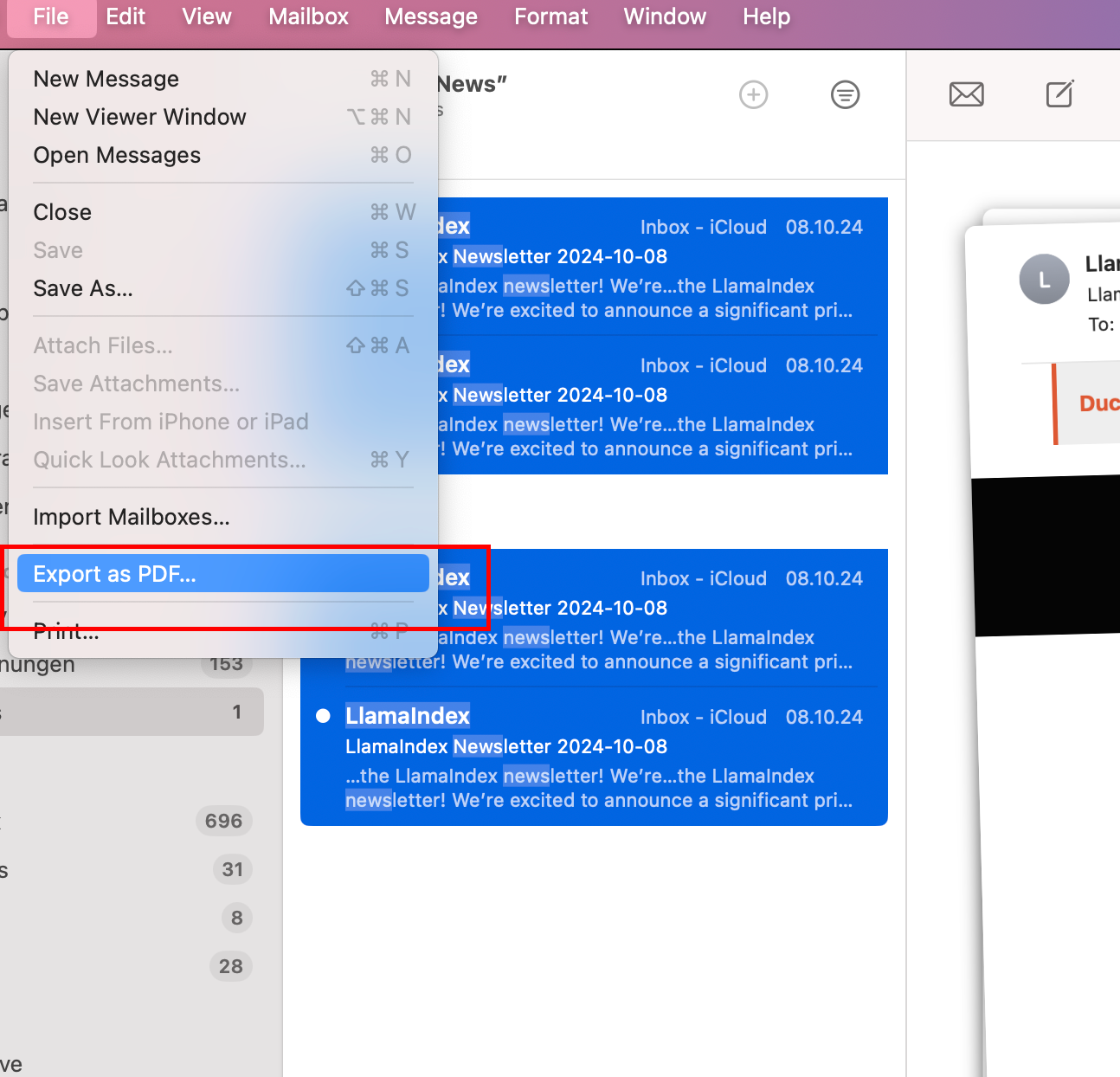This screenshot has width=1120, height=1077.
Task: Click the L sender avatar
Action: point(1044,279)
